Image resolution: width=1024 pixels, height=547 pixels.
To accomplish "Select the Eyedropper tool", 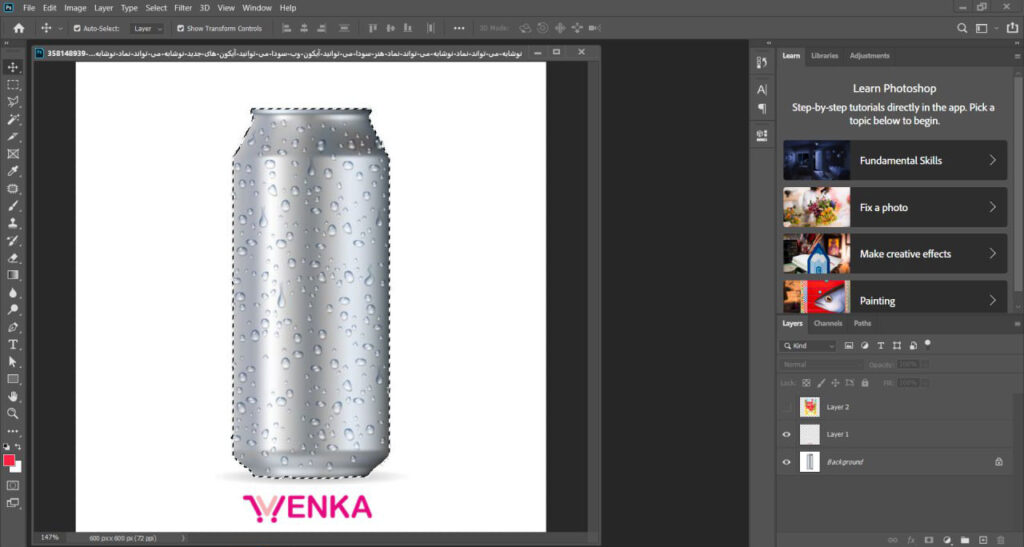I will tap(12, 171).
